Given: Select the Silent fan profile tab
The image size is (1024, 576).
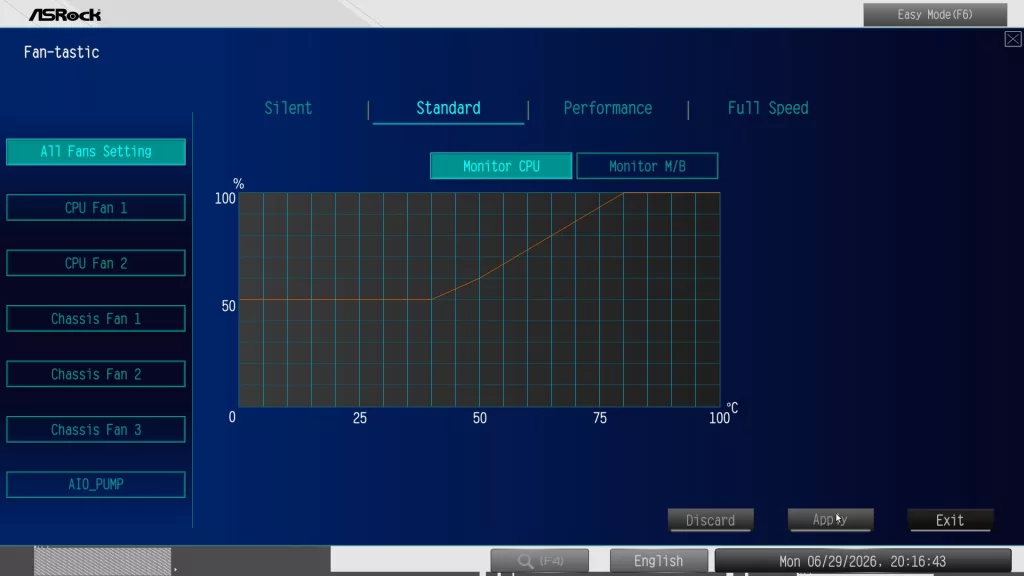Looking at the screenshot, I should (288, 108).
